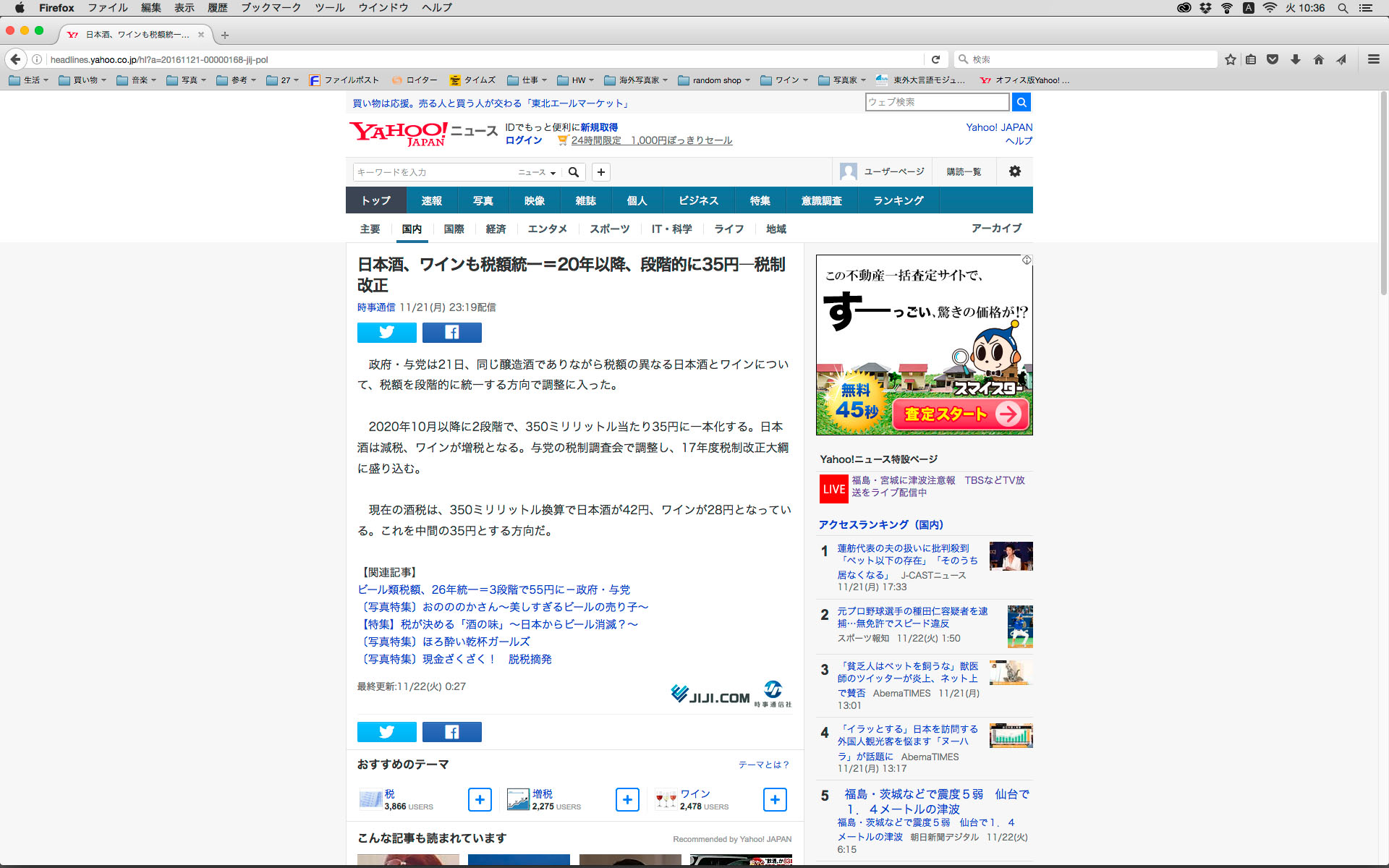
Task: Click the Twitter share button below the headline
Action: pyautogui.click(x=386, y=332)
